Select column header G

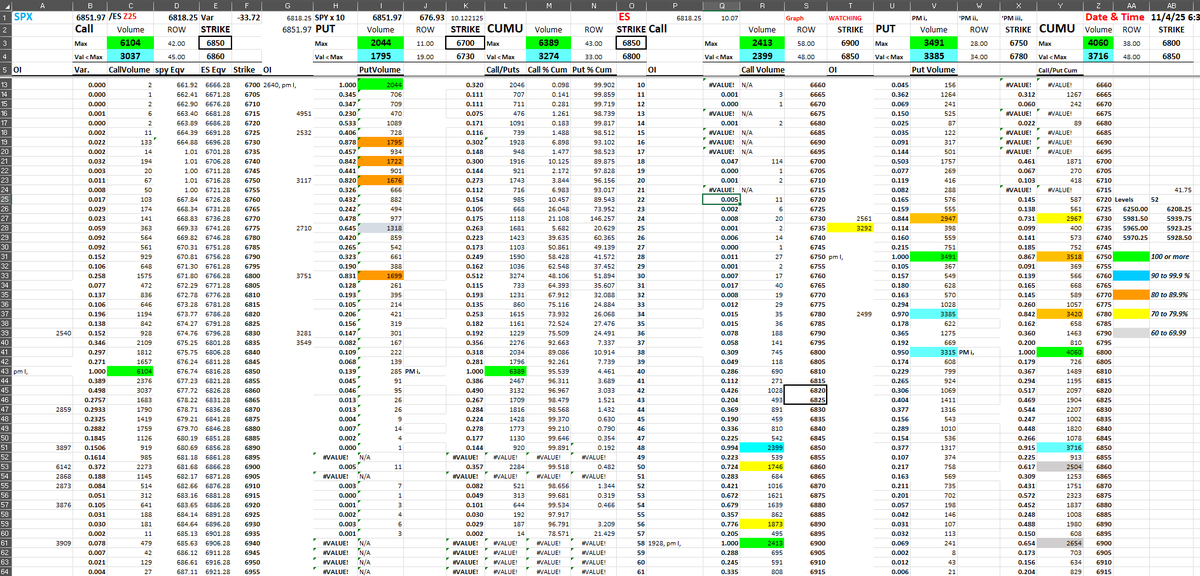(x=286, y=5)
